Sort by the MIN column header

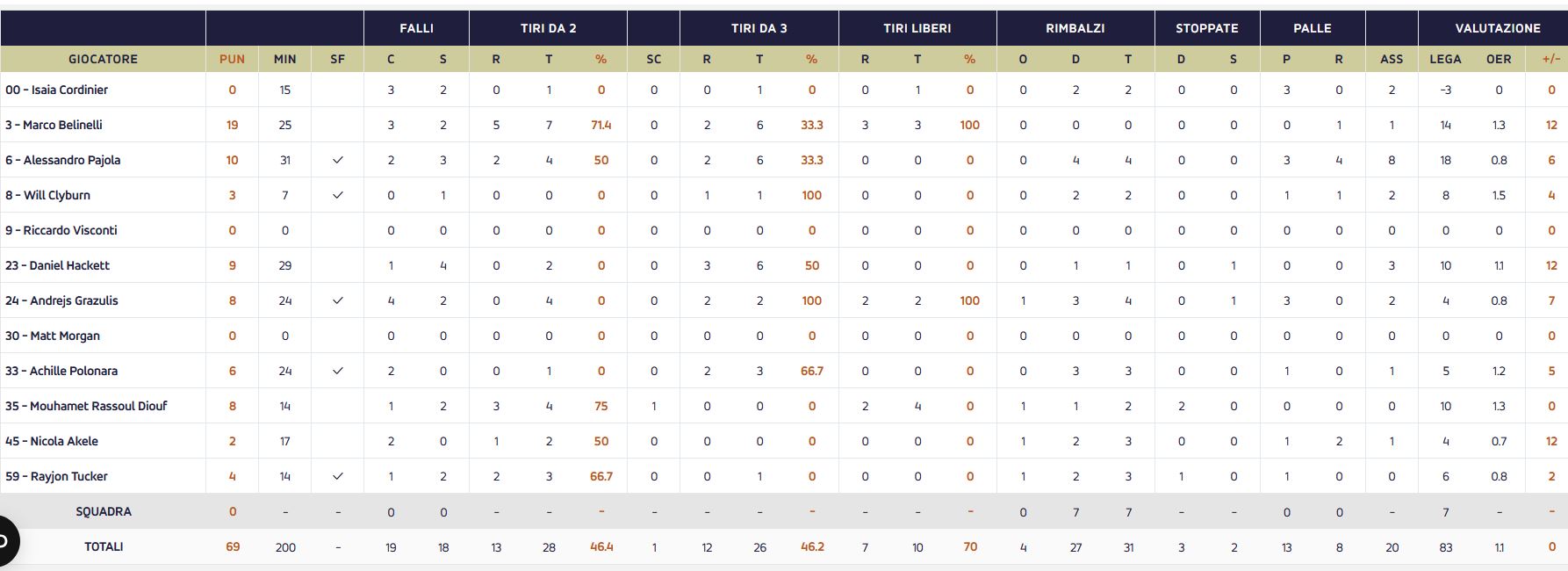tap(284, 59)
